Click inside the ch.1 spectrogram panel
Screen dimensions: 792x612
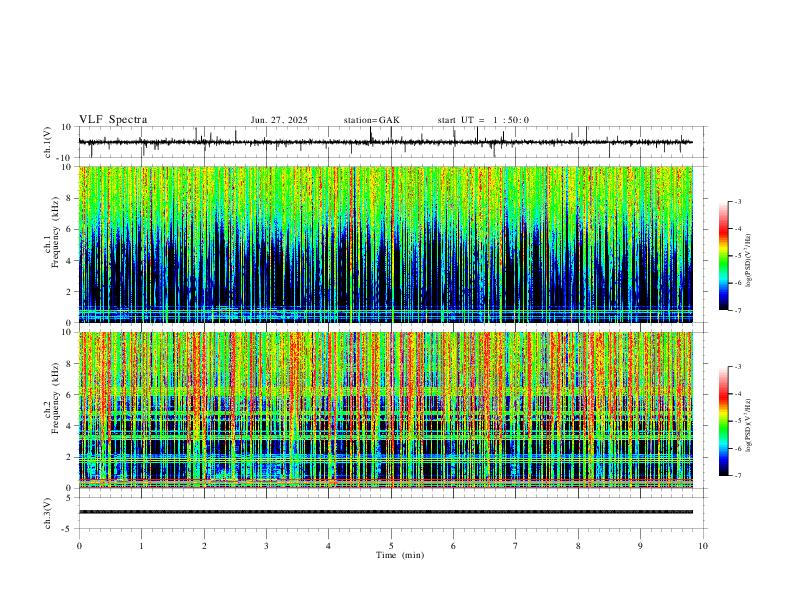pos(385,244)
